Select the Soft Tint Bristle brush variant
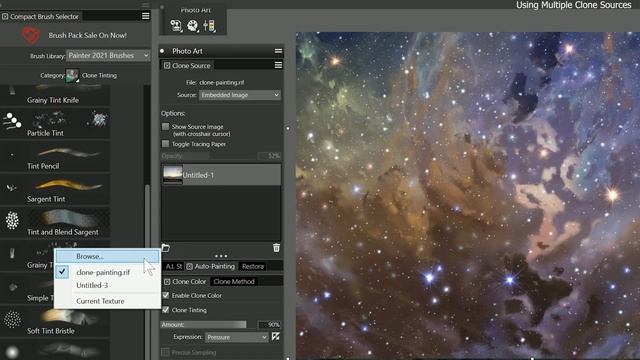 pos(55,321)
